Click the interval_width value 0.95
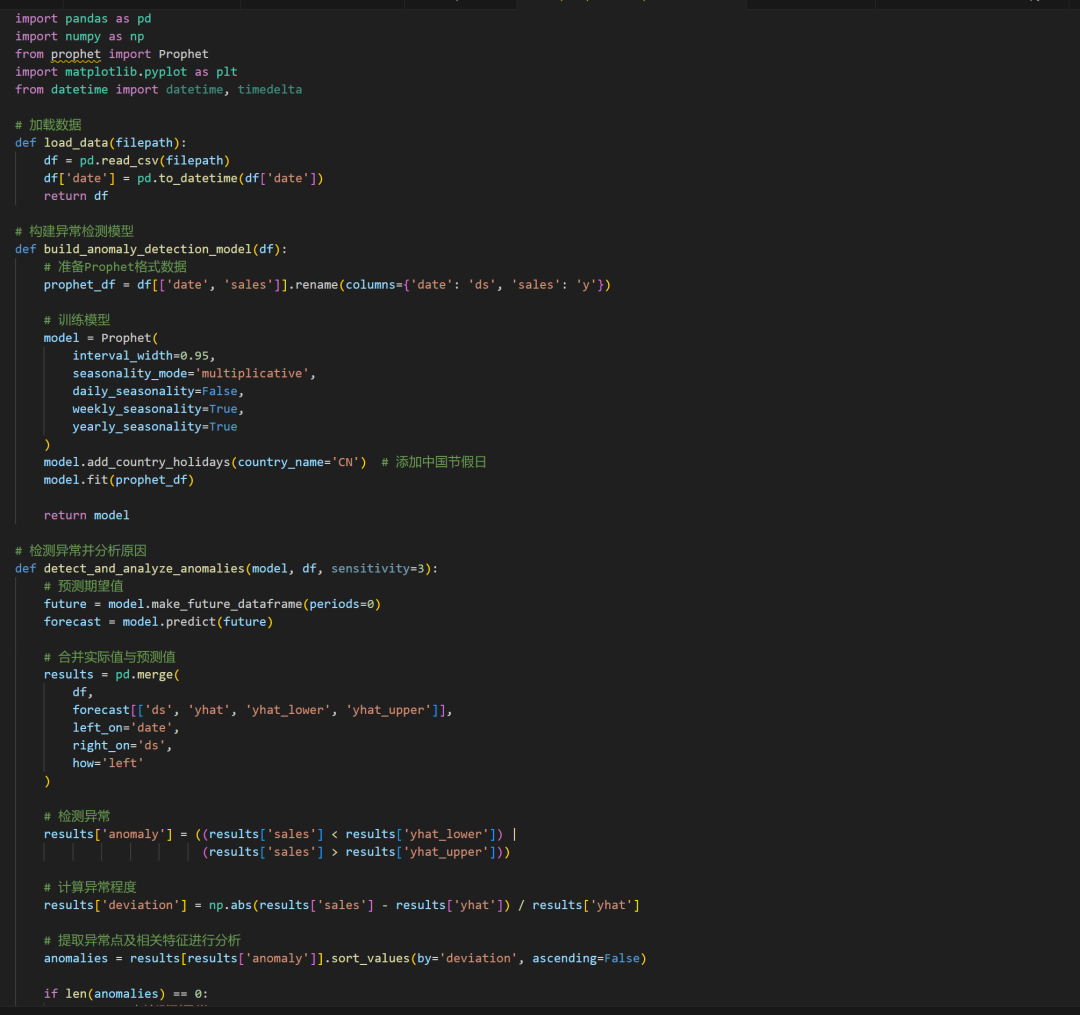Image resolution: width=1080 pixels, height=1015 pixels. 198,356
